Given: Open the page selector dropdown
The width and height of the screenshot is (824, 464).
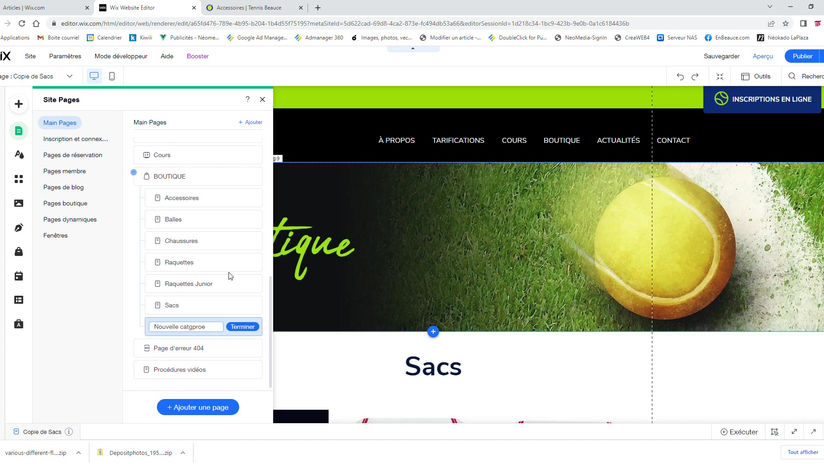Looking at the screenshot, I should click(69, 76).
